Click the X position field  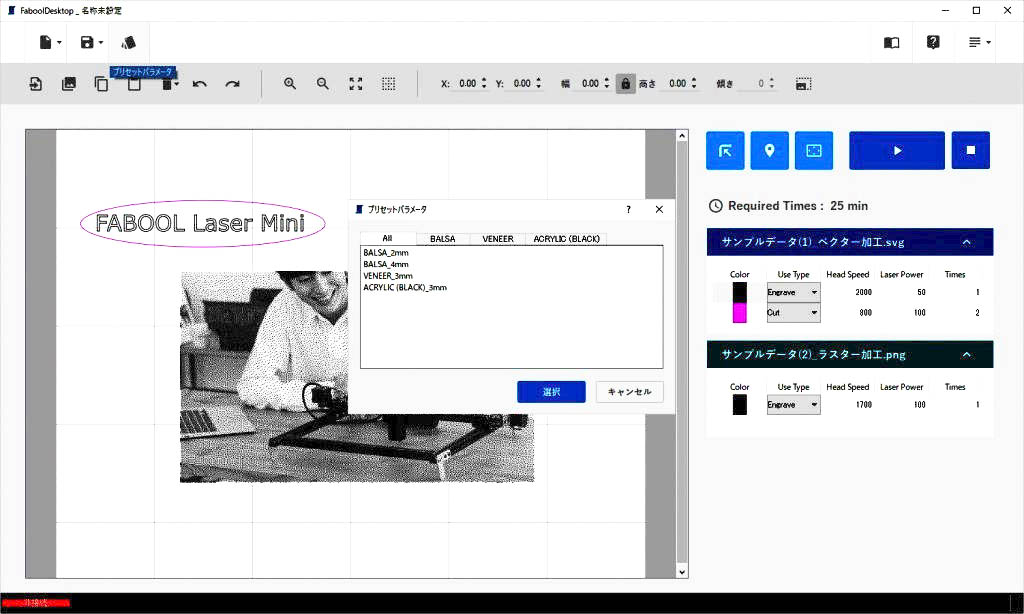(467, 84)
